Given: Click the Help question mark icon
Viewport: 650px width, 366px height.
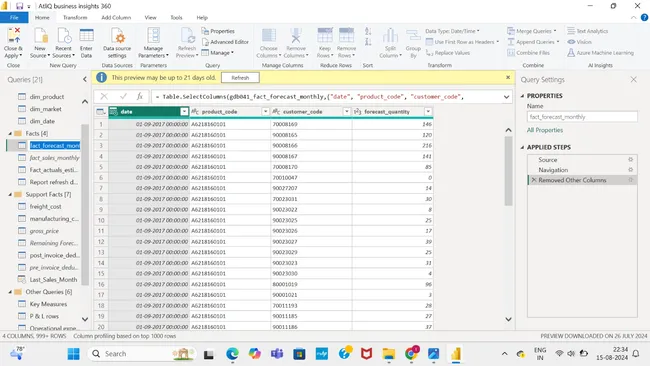Looking at the screenshot, I should click(x=644, y=17).
